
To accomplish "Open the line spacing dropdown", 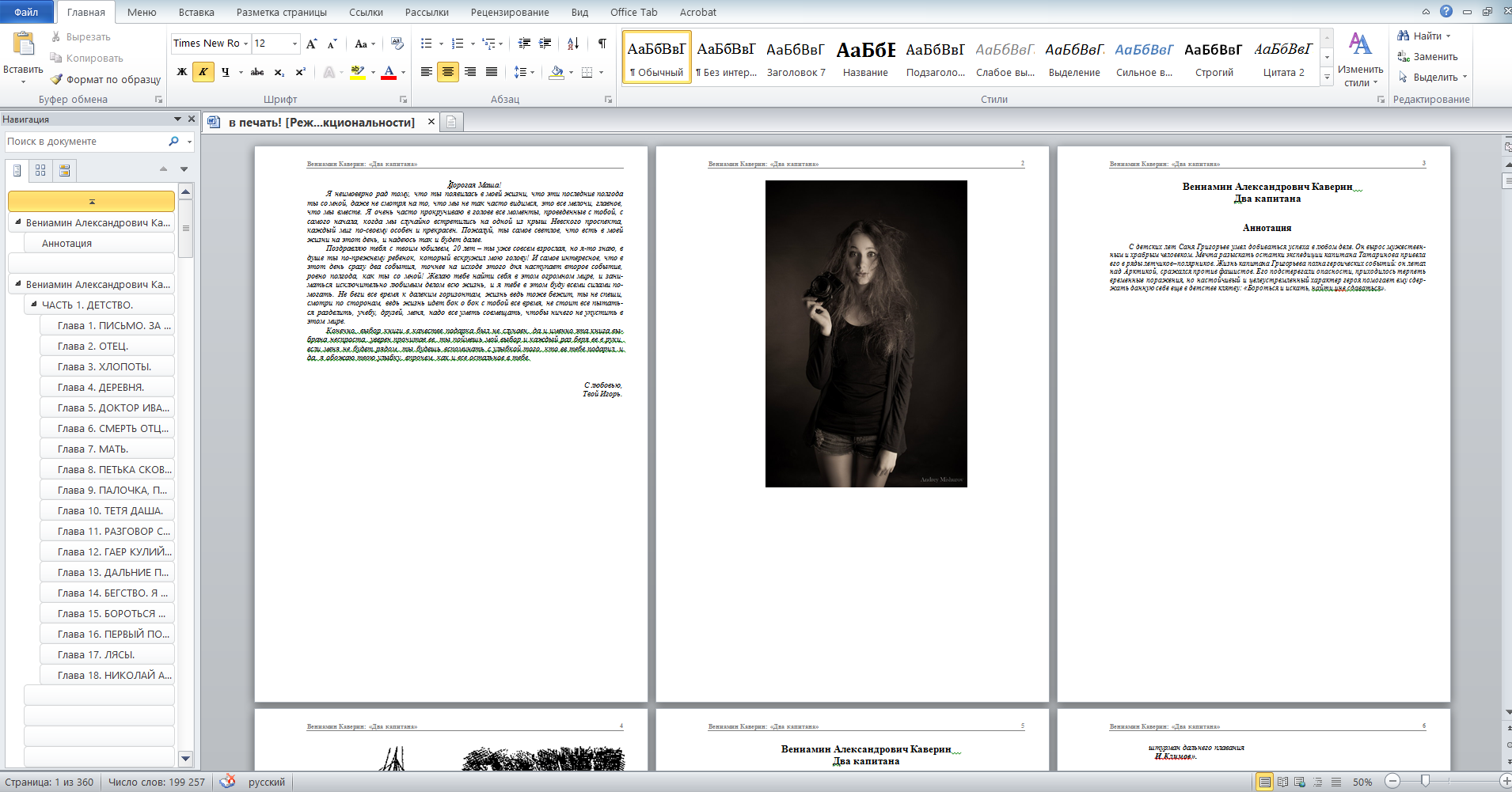I will click(x=524, y=72).
